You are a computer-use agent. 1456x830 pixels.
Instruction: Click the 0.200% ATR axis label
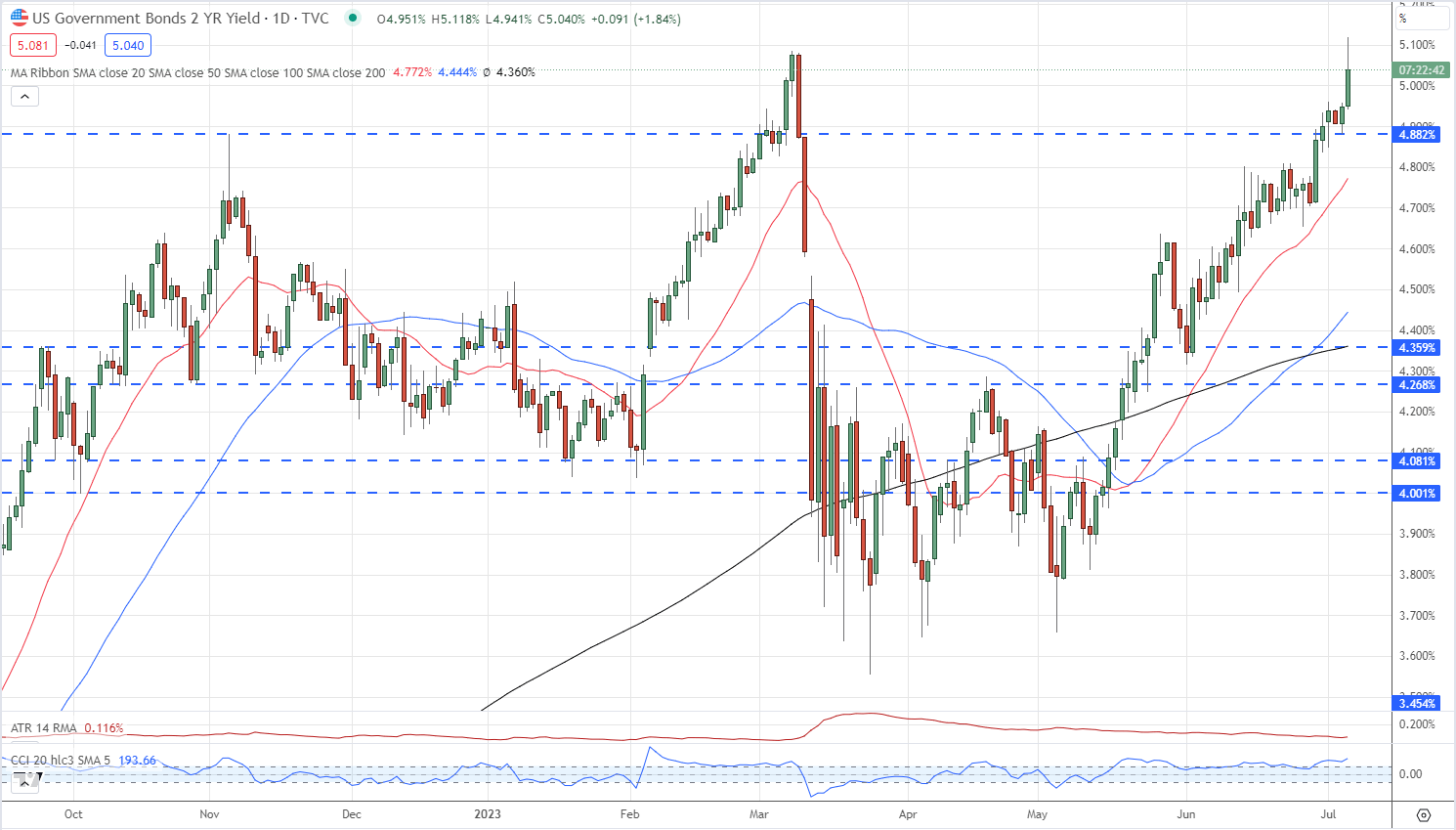tap(1417, 724)
